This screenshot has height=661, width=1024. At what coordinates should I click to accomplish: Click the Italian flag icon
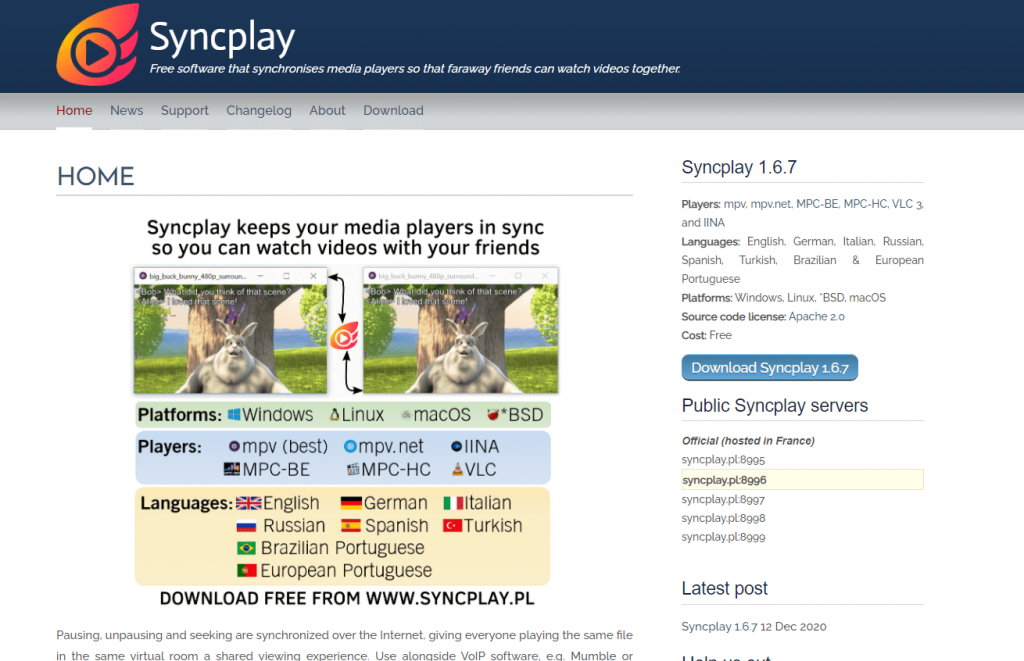pyautogui.click(x=453, y=503)
